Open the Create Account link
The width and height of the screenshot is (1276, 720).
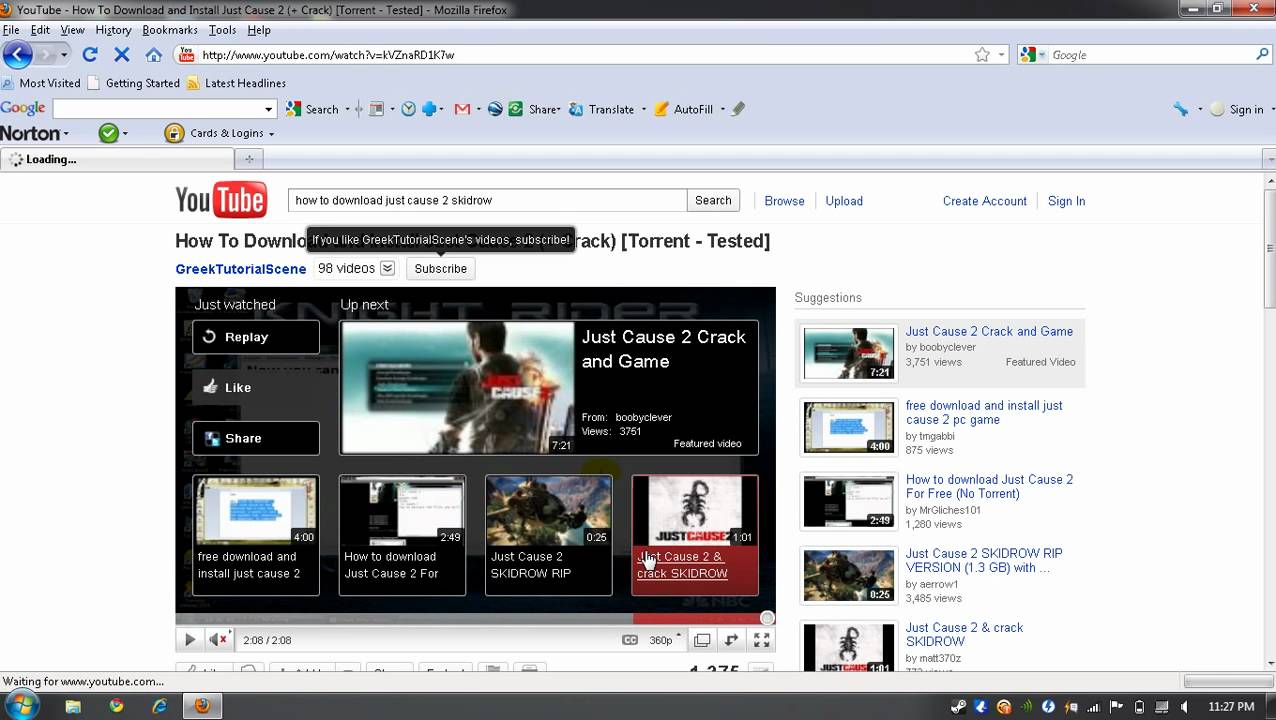[x=984, y=201]
